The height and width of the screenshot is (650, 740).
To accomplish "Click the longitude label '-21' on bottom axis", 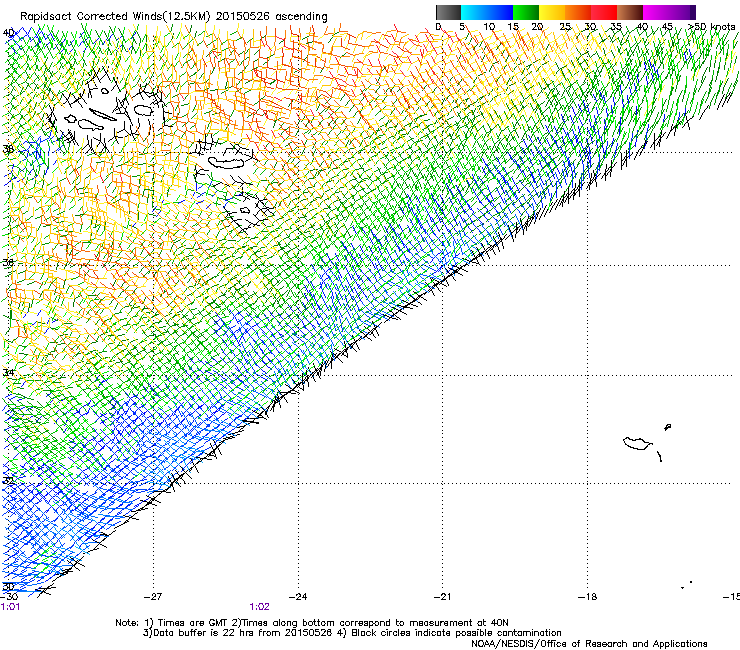I will click(x=443, y=596).
